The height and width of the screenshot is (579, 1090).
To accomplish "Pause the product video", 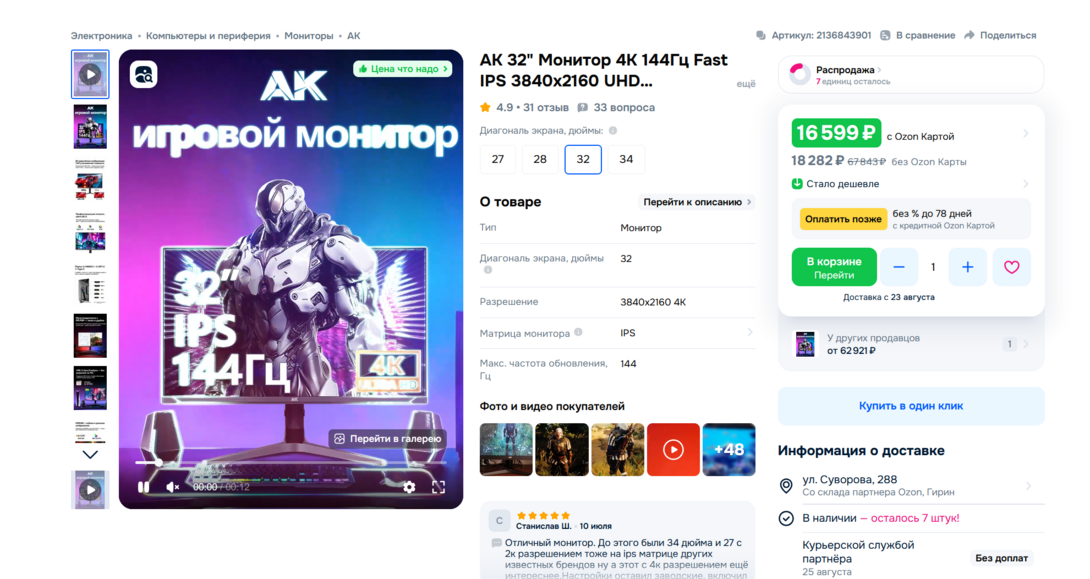I will tap(143, 487).
